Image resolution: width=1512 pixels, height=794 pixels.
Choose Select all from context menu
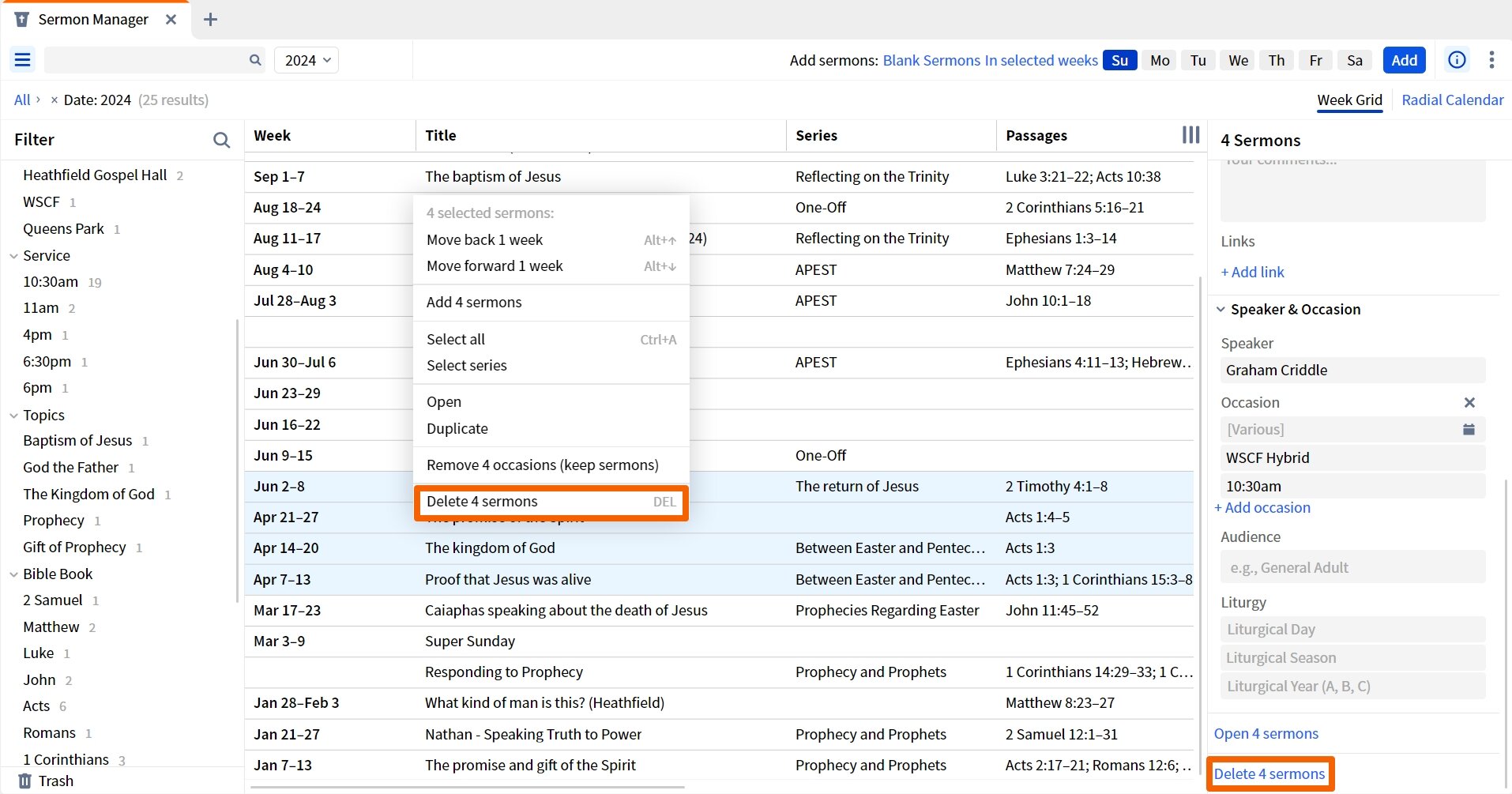pyautogui.click(x=551, y=339)
